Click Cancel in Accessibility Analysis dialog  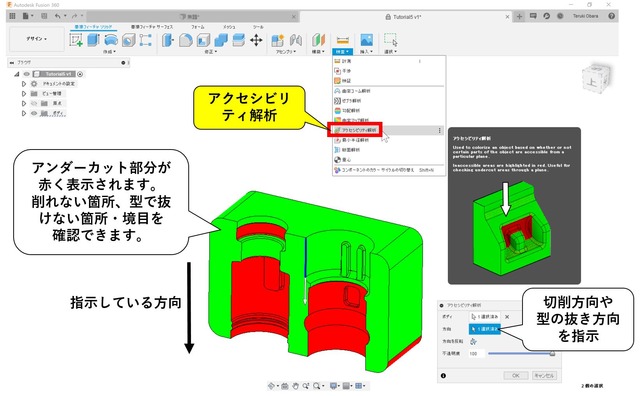tap(544, 376)
